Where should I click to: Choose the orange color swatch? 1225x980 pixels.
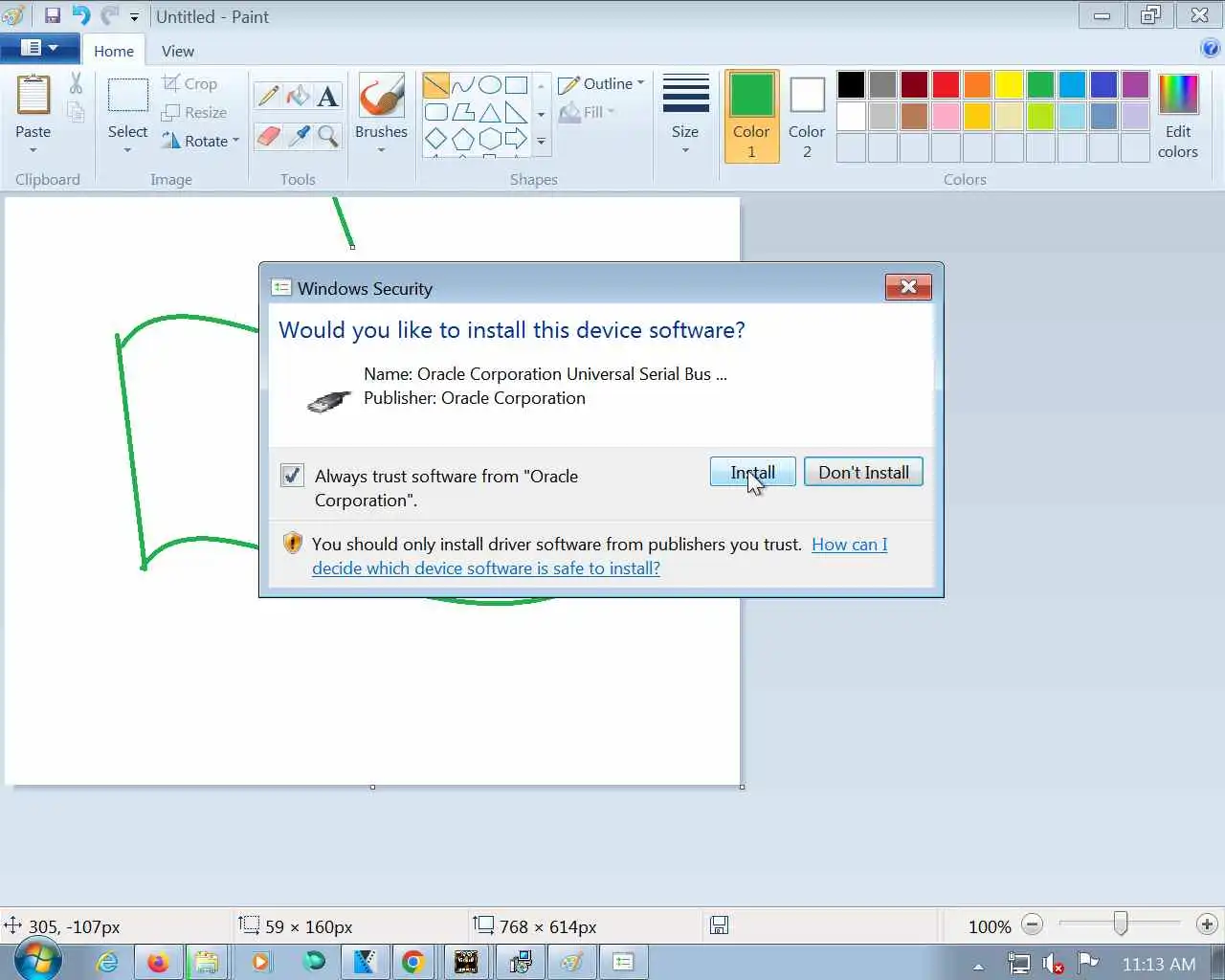coord(977,84)
